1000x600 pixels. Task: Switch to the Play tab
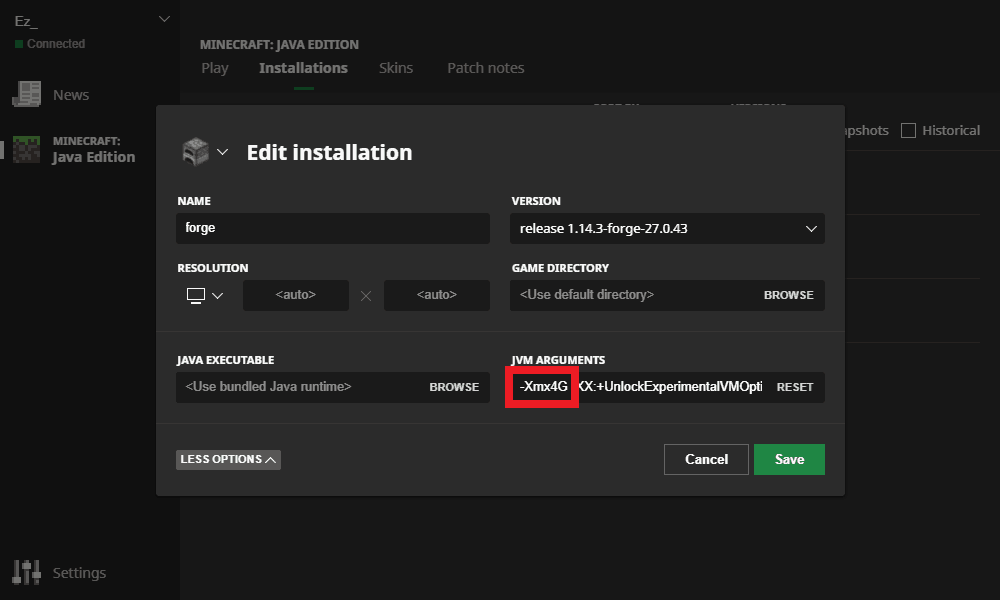click(215, 68)
